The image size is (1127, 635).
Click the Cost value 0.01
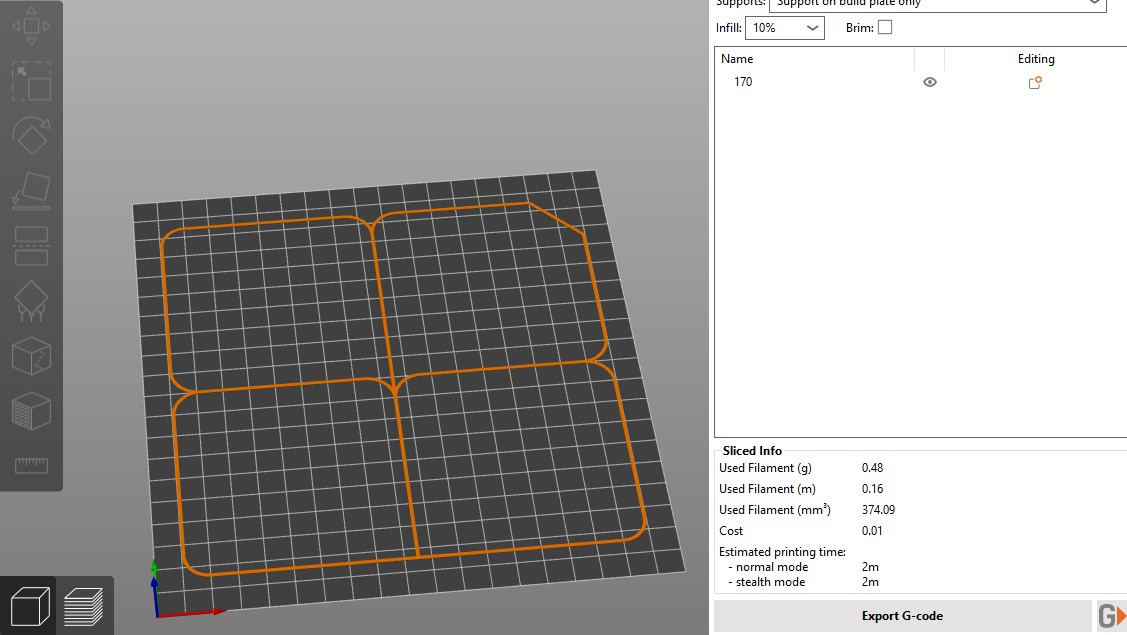[x=872, y=530]
